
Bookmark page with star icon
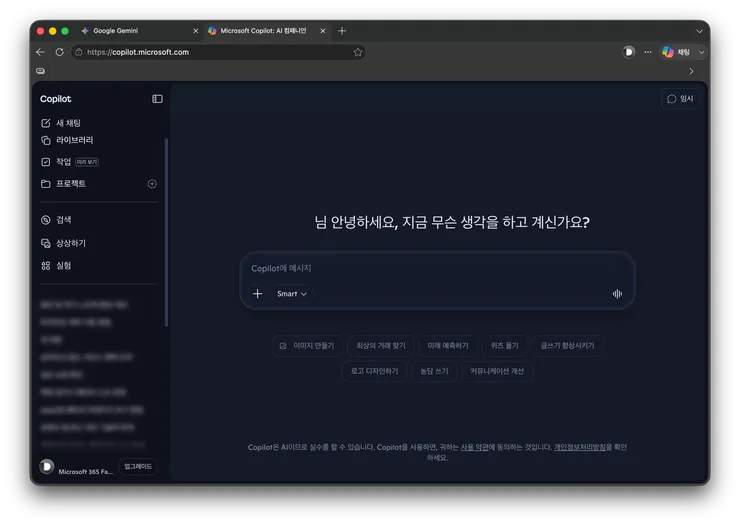[x=358, y=52]
